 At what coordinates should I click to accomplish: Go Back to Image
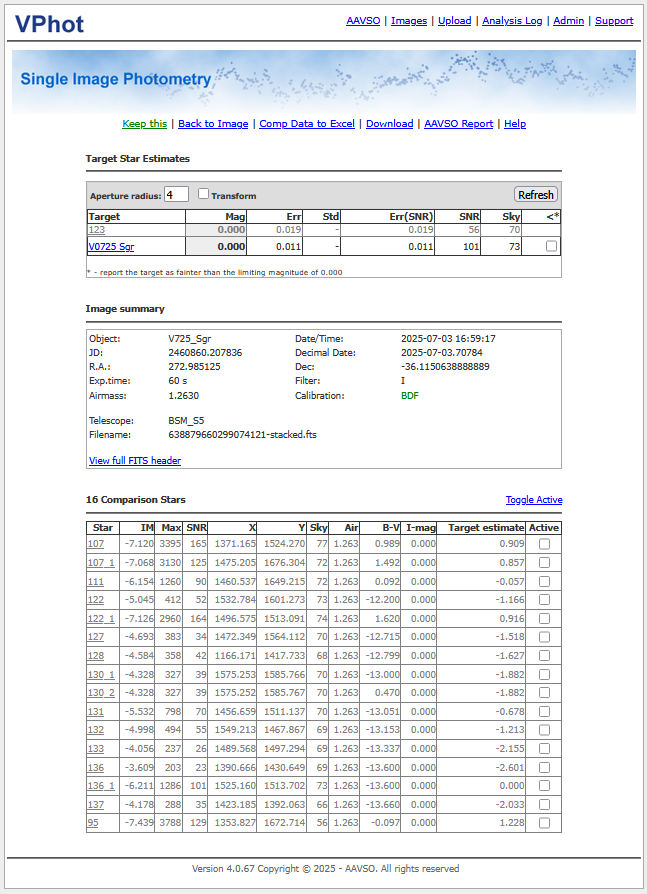213,124
